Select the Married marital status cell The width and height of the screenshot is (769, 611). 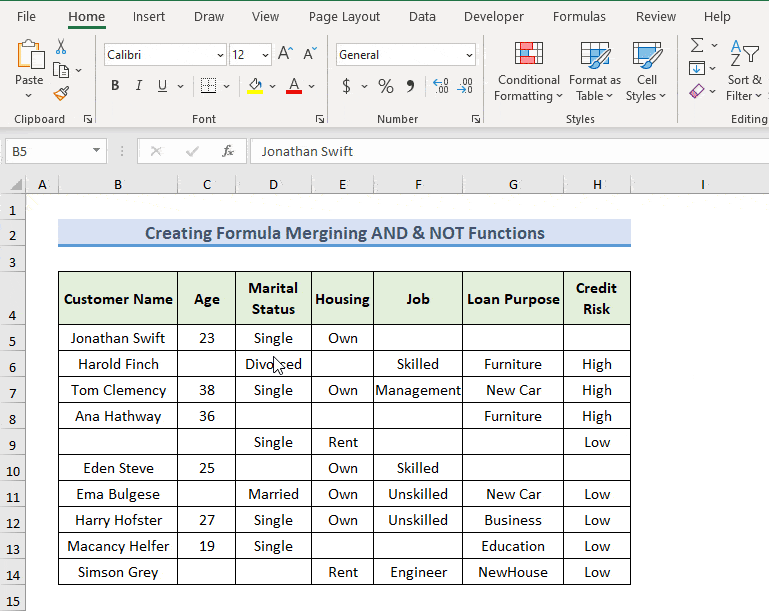click(x=273, y=494)
